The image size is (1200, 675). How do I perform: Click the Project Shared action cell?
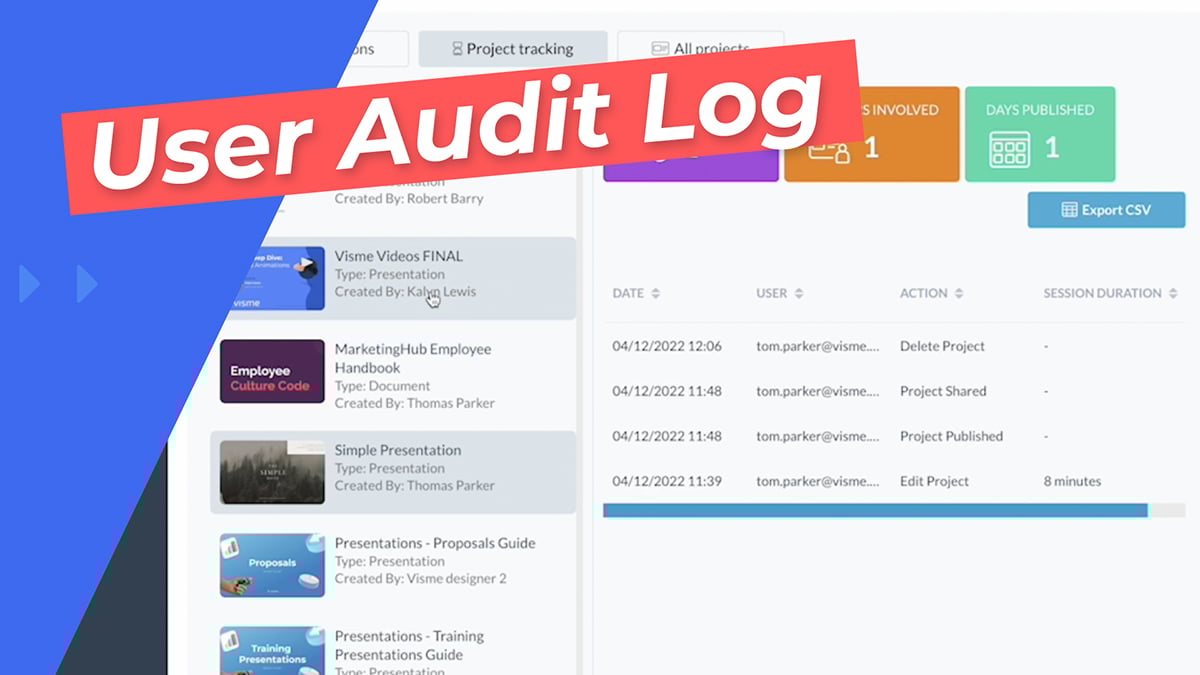[x=943, y=391]
